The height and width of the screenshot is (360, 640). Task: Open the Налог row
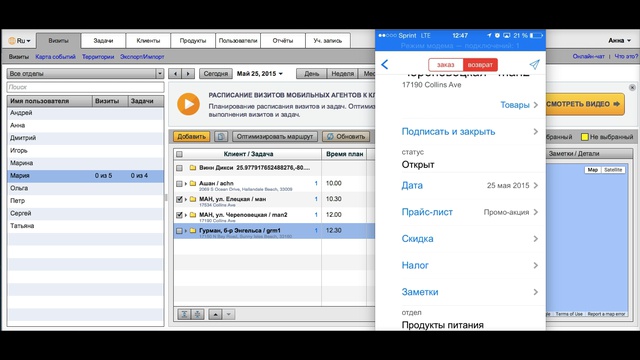470,265
